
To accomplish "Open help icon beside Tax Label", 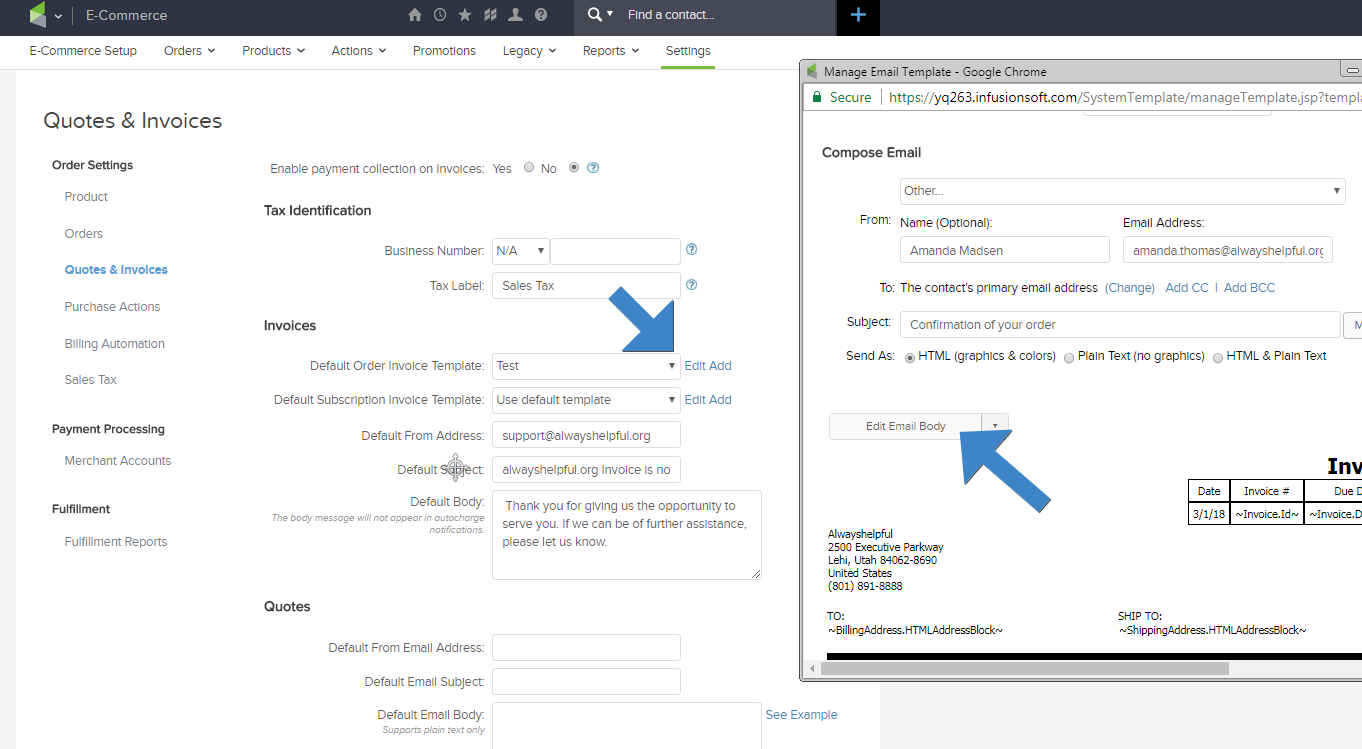I will point(691,285).
